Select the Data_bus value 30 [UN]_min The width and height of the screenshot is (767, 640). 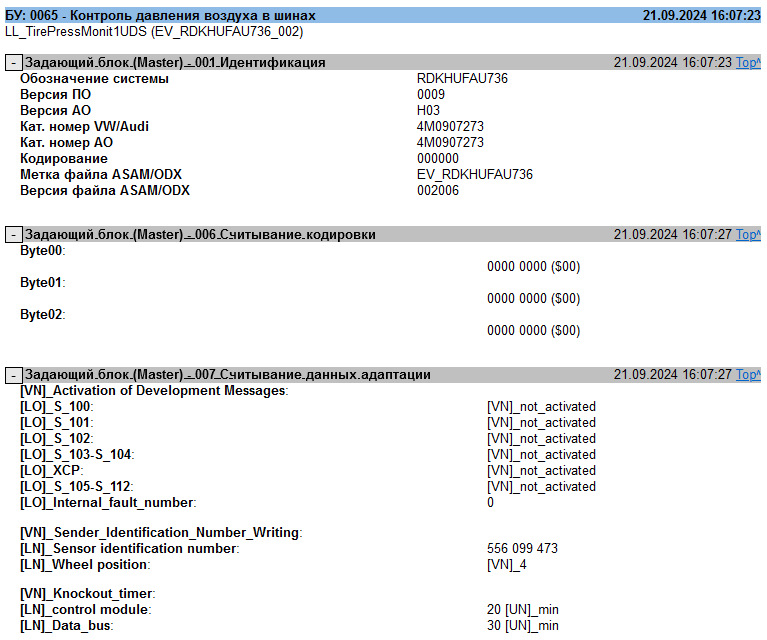523,626
